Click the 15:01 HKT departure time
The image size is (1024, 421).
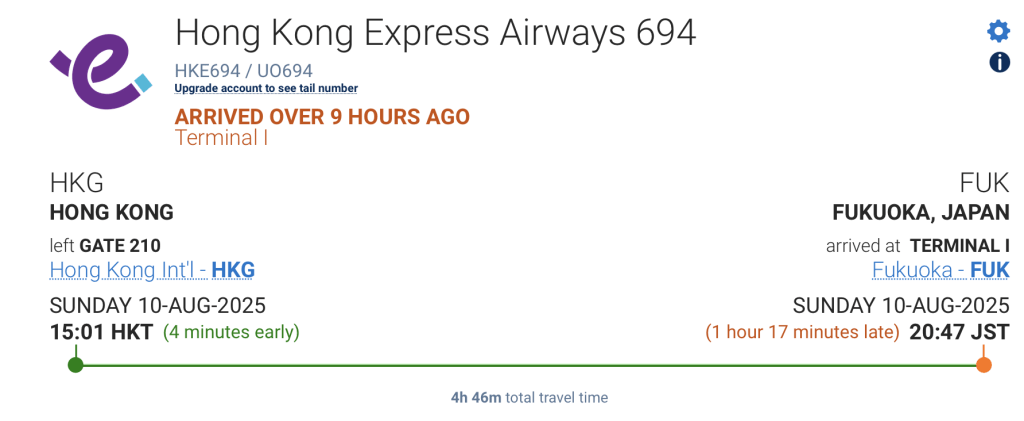[101, 332]
